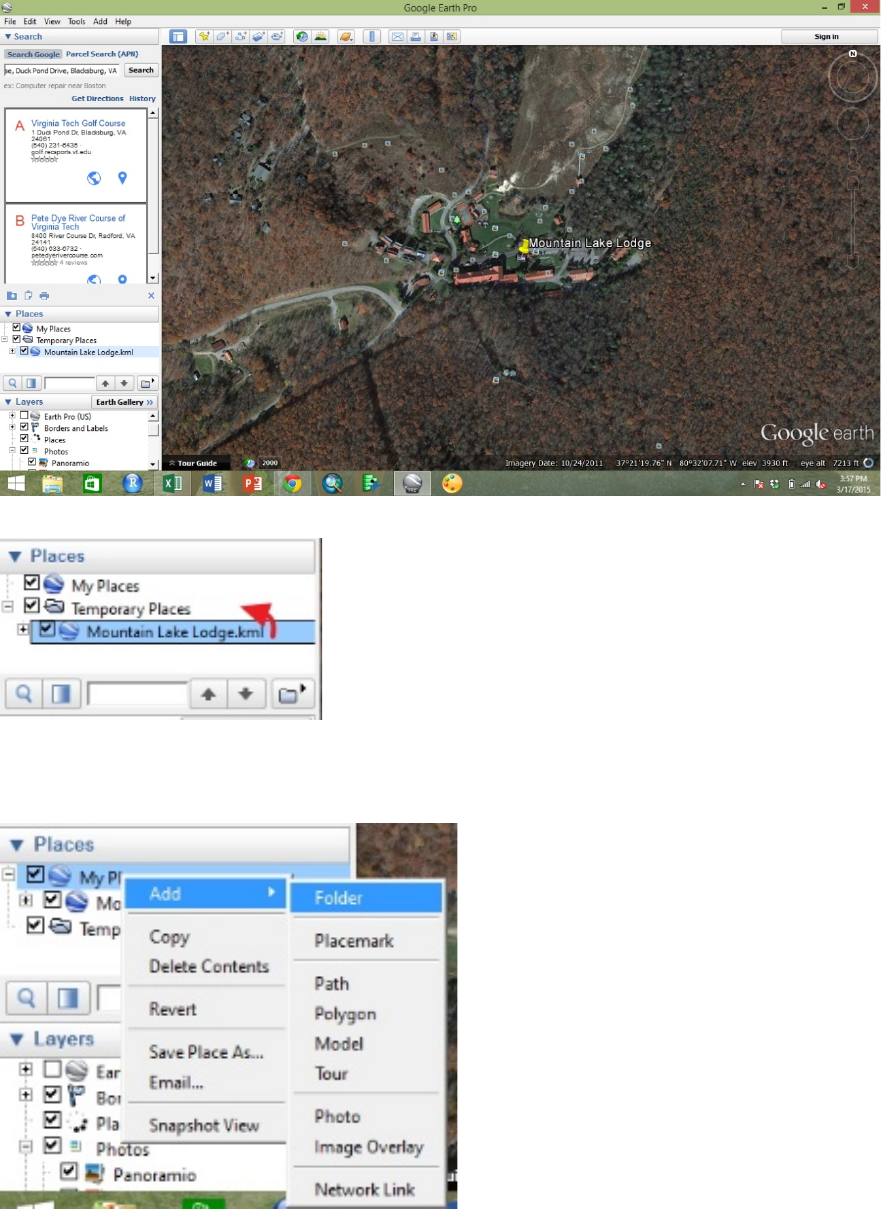Uncheck Places layer checkbox in main window's Layers

point(24,438)
